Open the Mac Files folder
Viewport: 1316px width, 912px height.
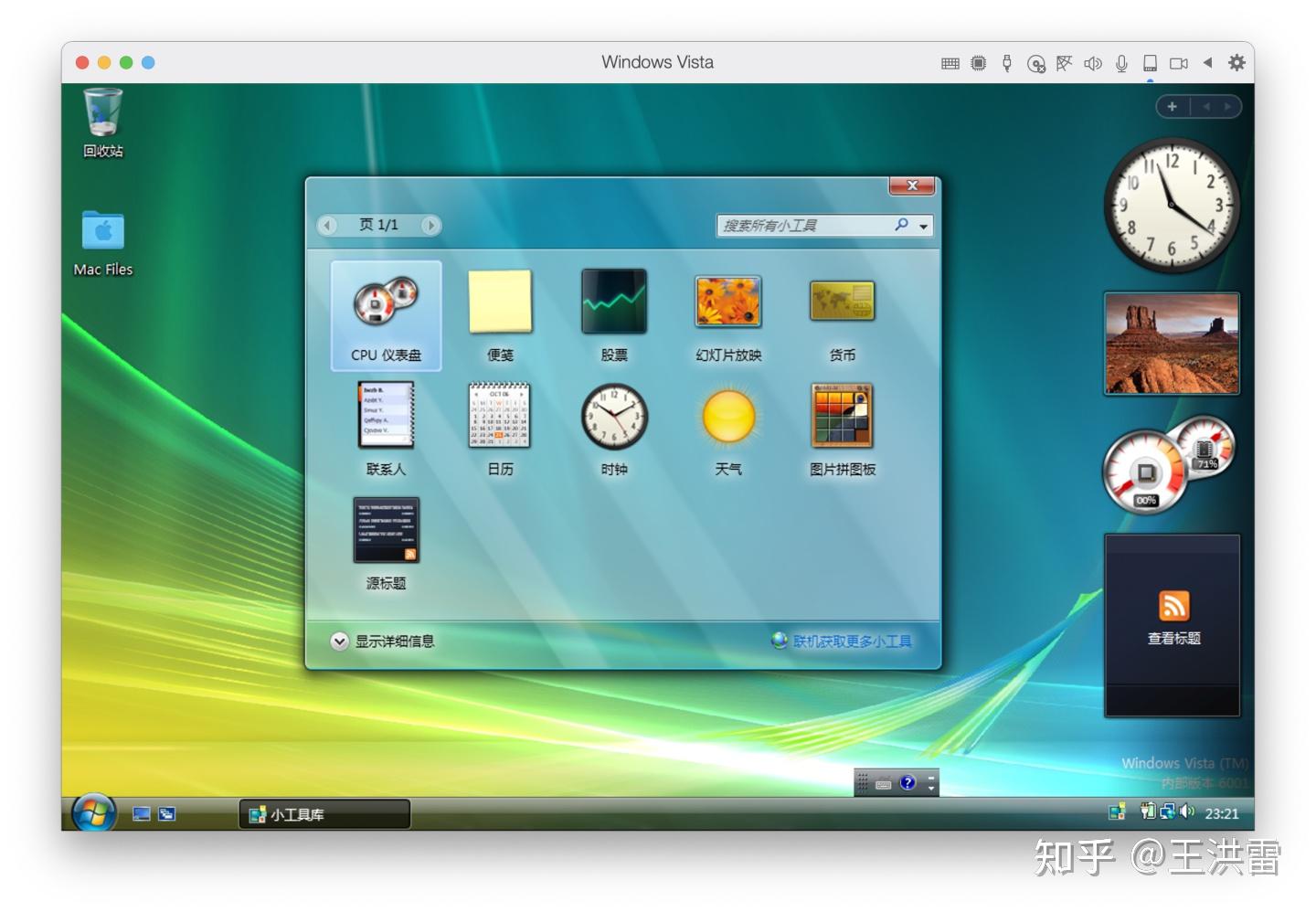click(103, 243)
